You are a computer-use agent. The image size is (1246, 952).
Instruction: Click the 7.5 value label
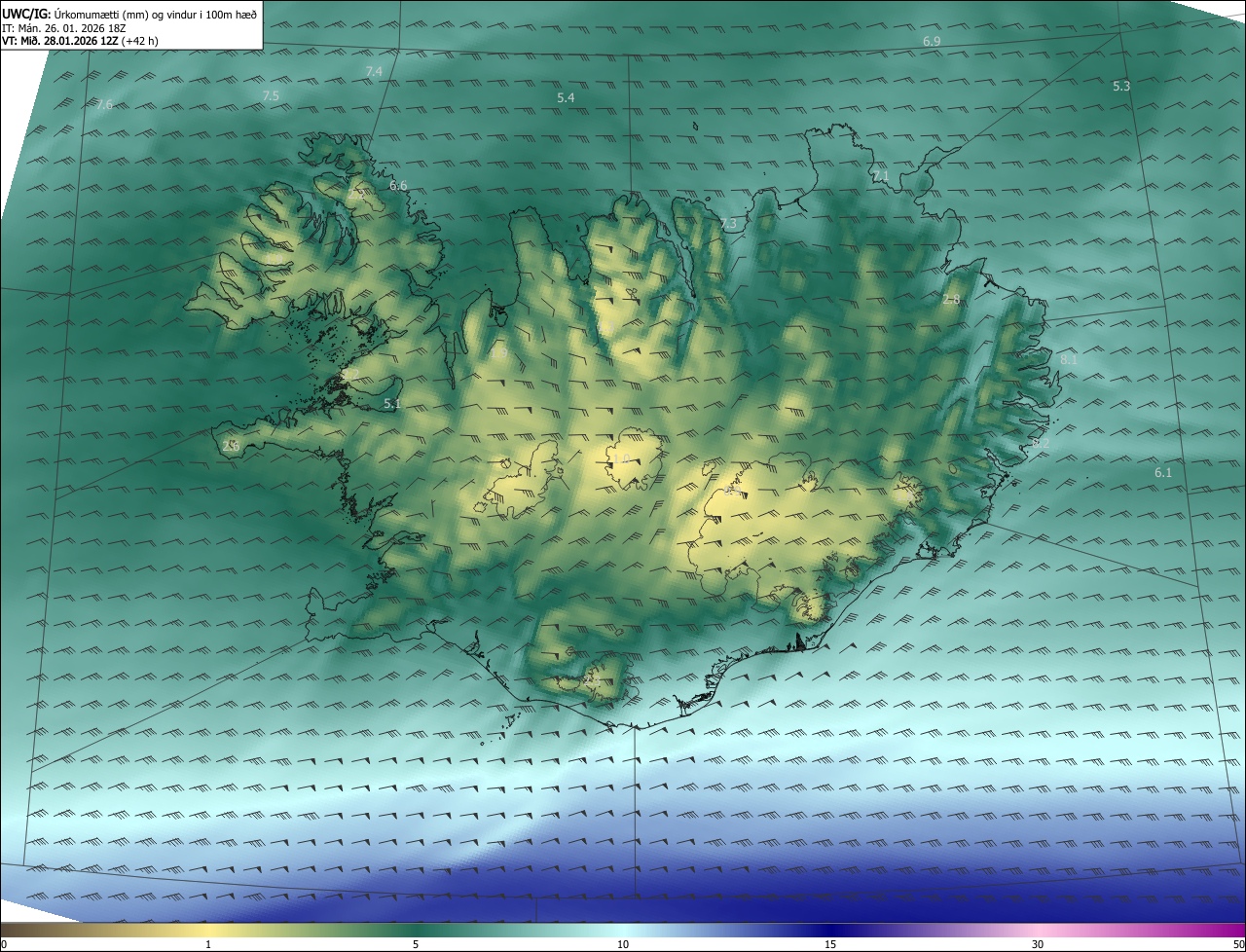coord(271,95)
